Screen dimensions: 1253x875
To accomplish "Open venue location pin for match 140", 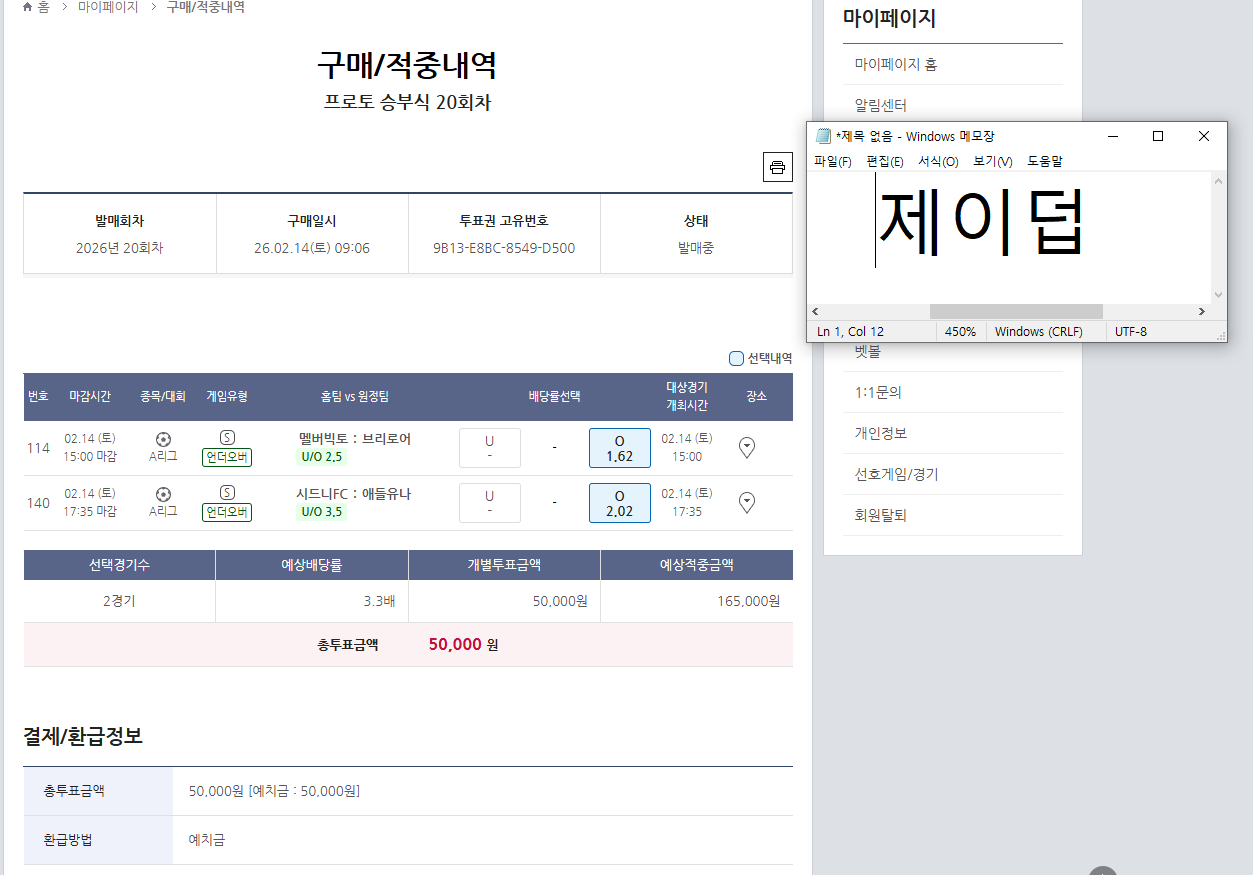I will (746, 503).
